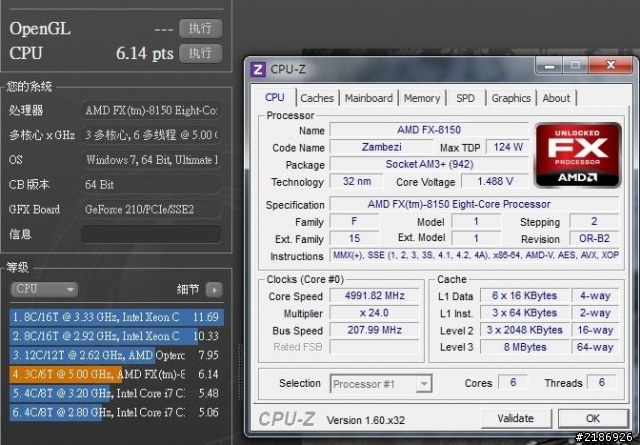Click the Specification field text
The height and width of the screenshot is (445, 640).
tap(475, 204)
